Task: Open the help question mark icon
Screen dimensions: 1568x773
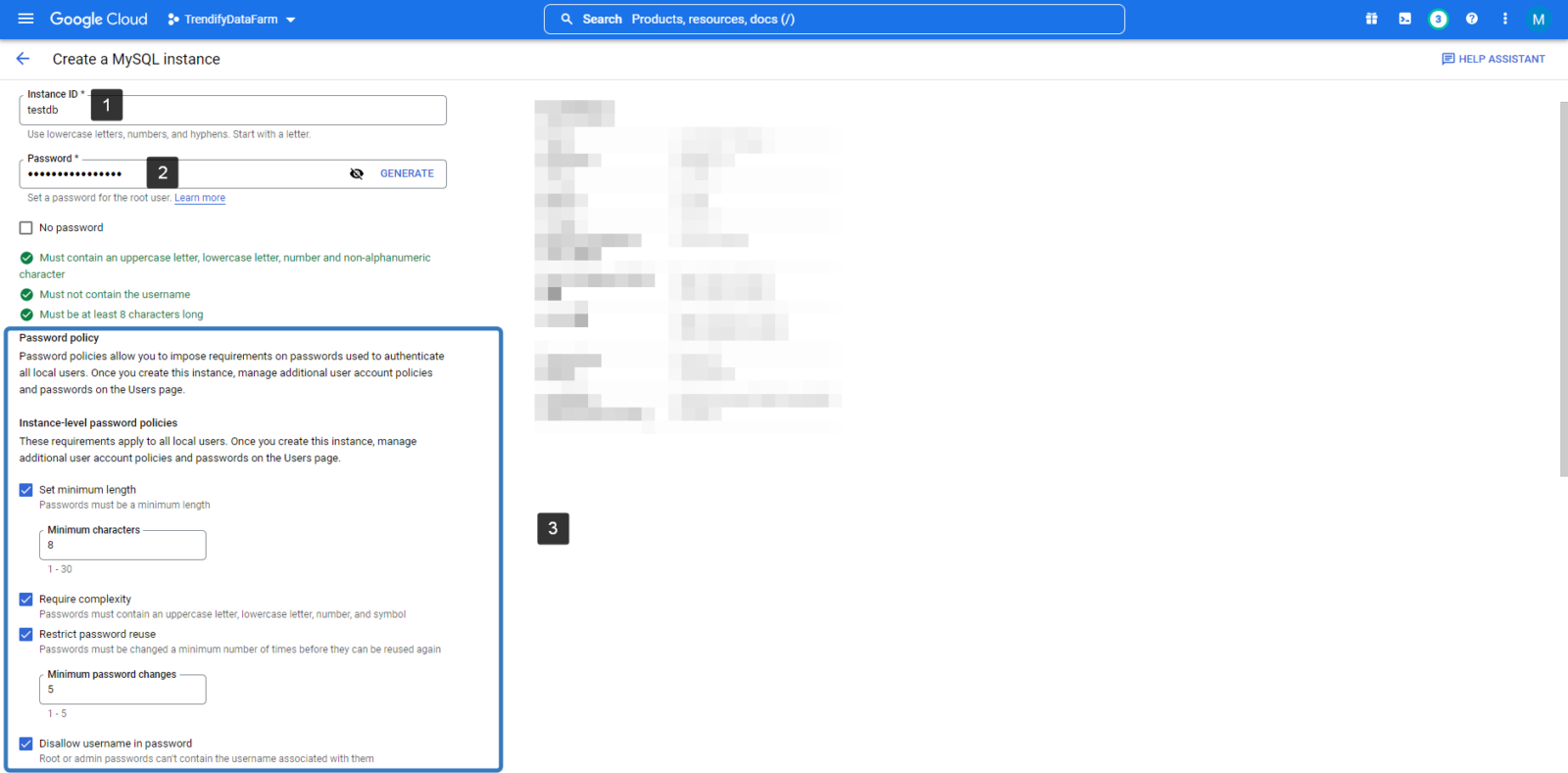Action: [x=1472, y=19]
